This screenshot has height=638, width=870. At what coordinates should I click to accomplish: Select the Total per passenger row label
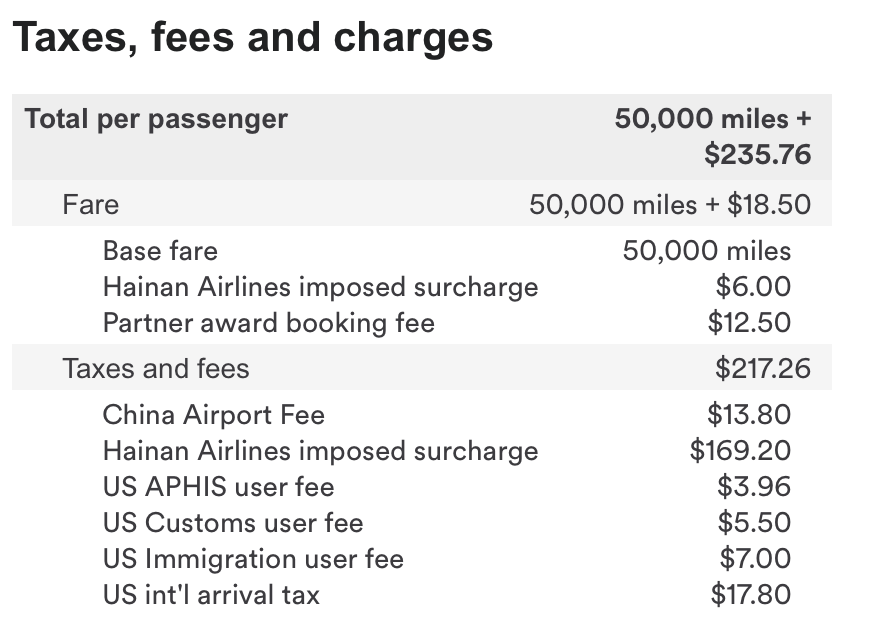coord(156,119)
